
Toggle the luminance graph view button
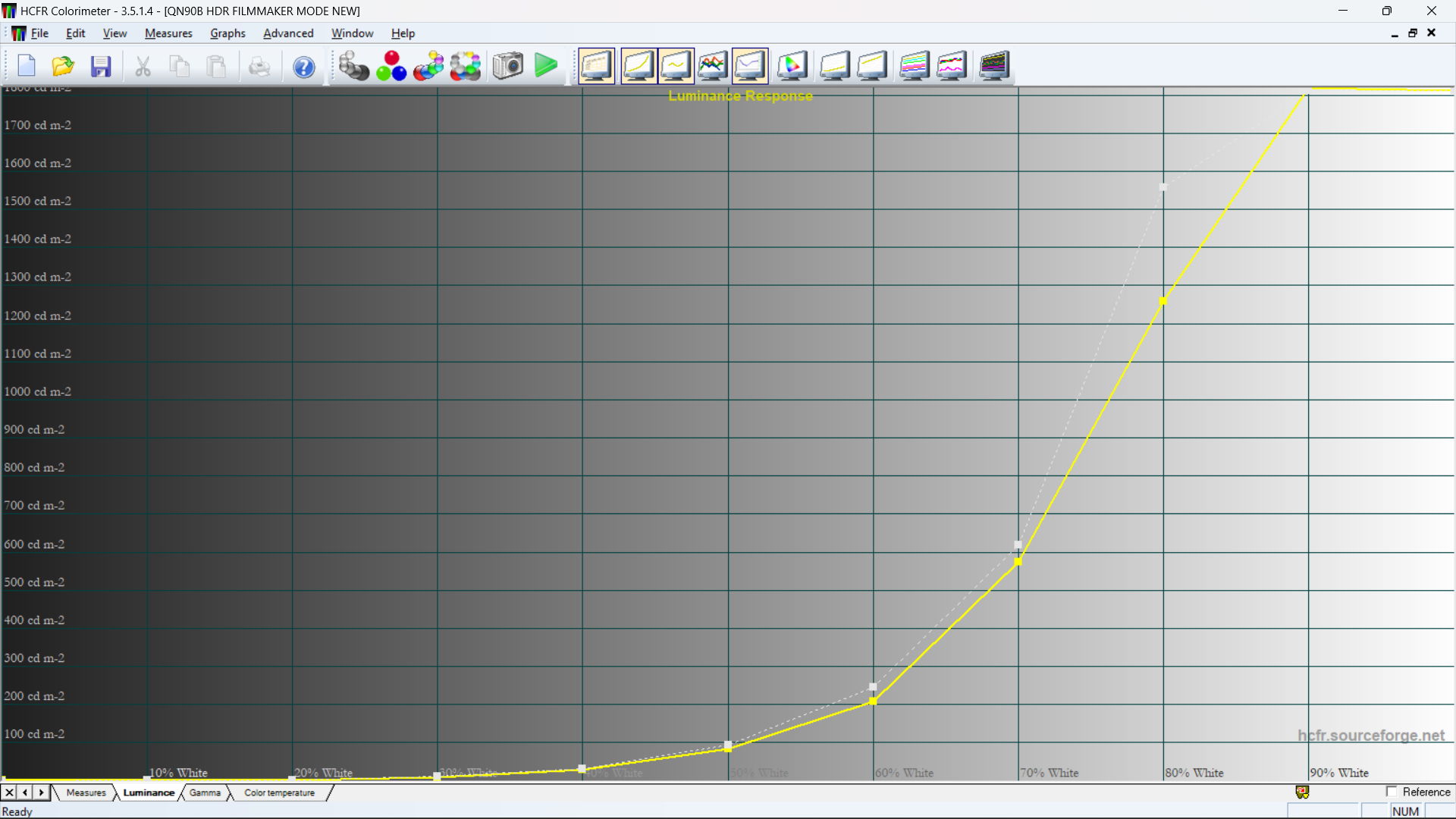638,66
